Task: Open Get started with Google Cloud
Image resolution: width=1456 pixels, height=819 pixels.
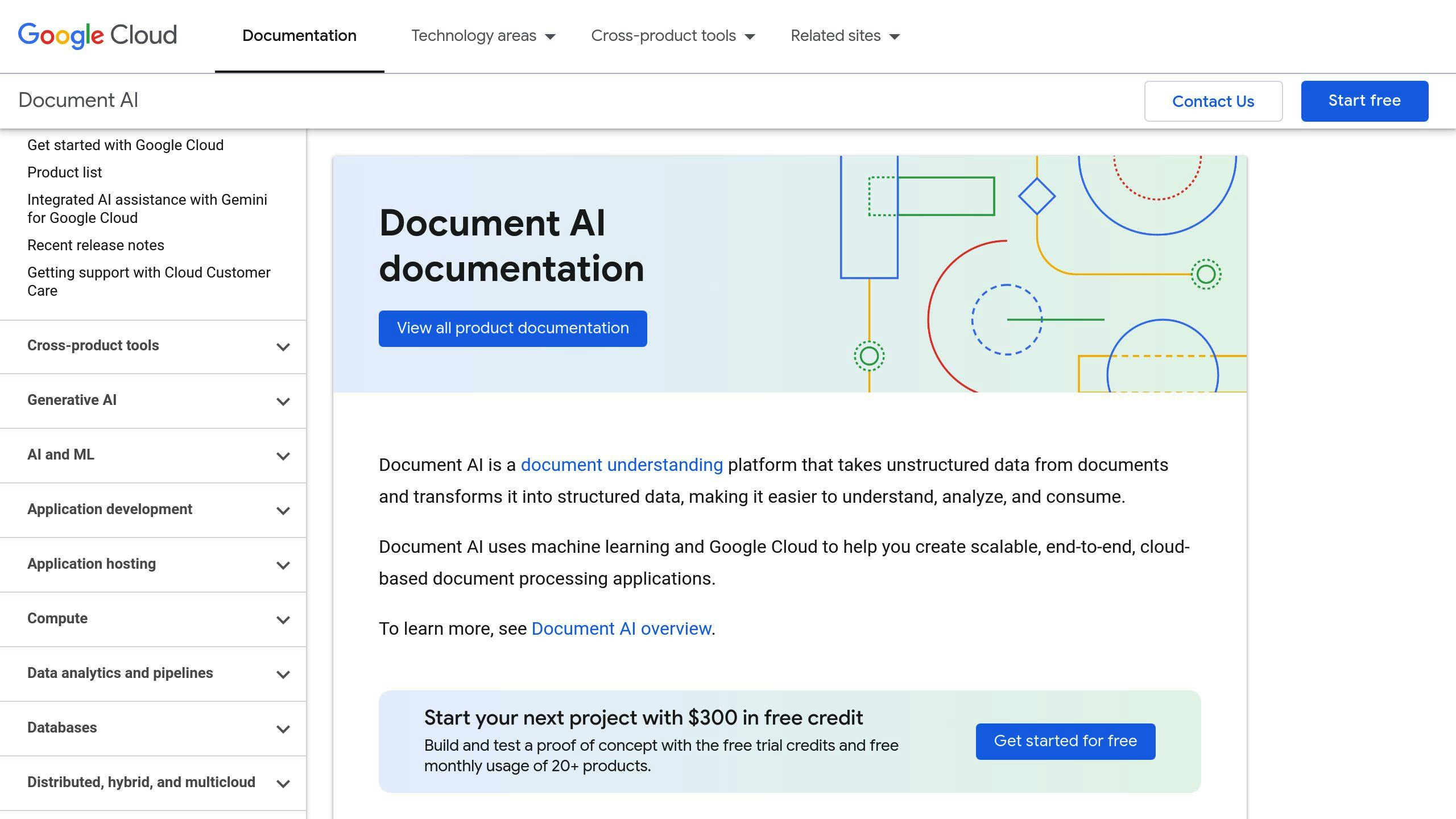Action: click(125, 145)
